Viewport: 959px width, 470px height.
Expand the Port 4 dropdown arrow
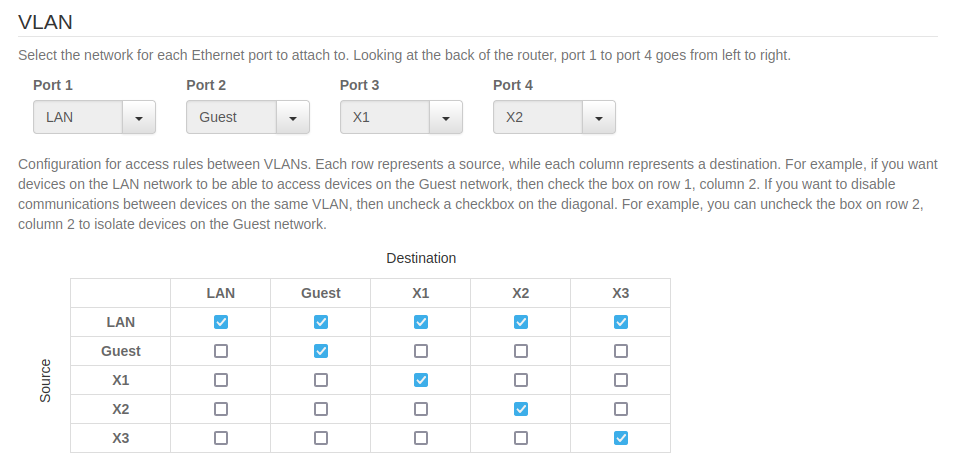point(599,118)
